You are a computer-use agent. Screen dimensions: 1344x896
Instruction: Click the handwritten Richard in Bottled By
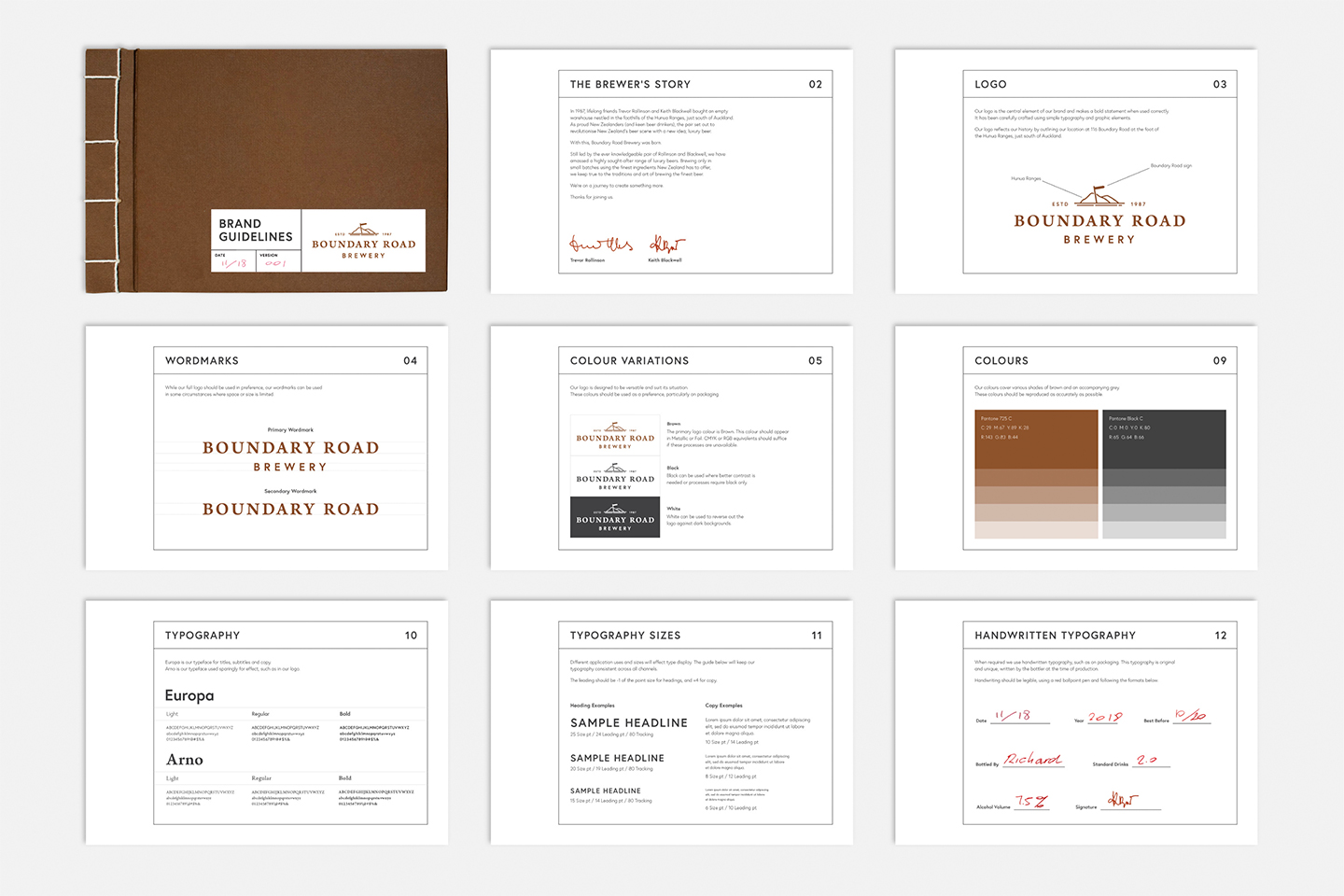[x=1033, y=760]
